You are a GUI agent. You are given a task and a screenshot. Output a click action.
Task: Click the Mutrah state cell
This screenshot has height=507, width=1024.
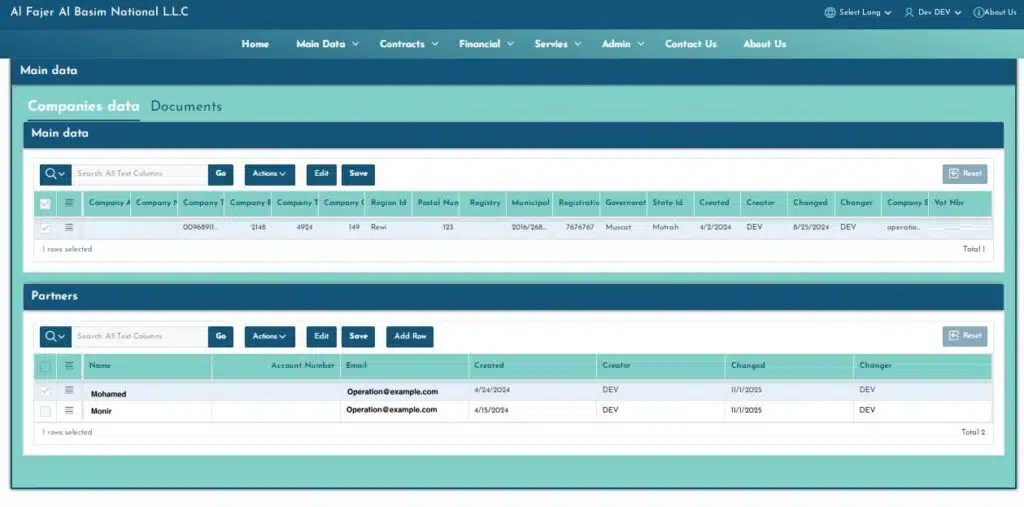tap(671, 227)
